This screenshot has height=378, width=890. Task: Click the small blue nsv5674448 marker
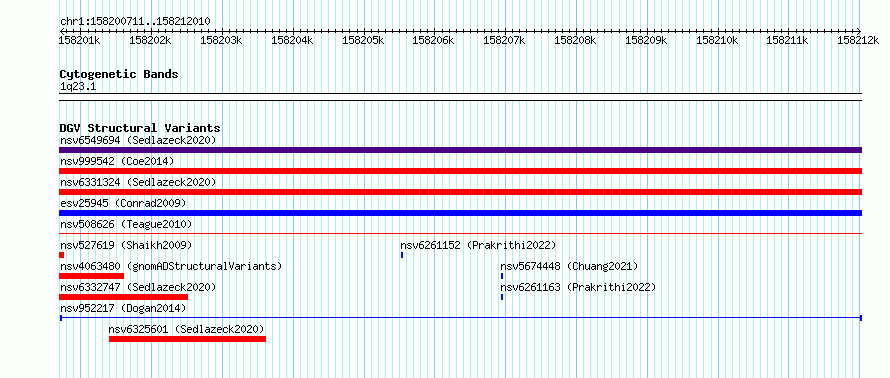[502, 276]
